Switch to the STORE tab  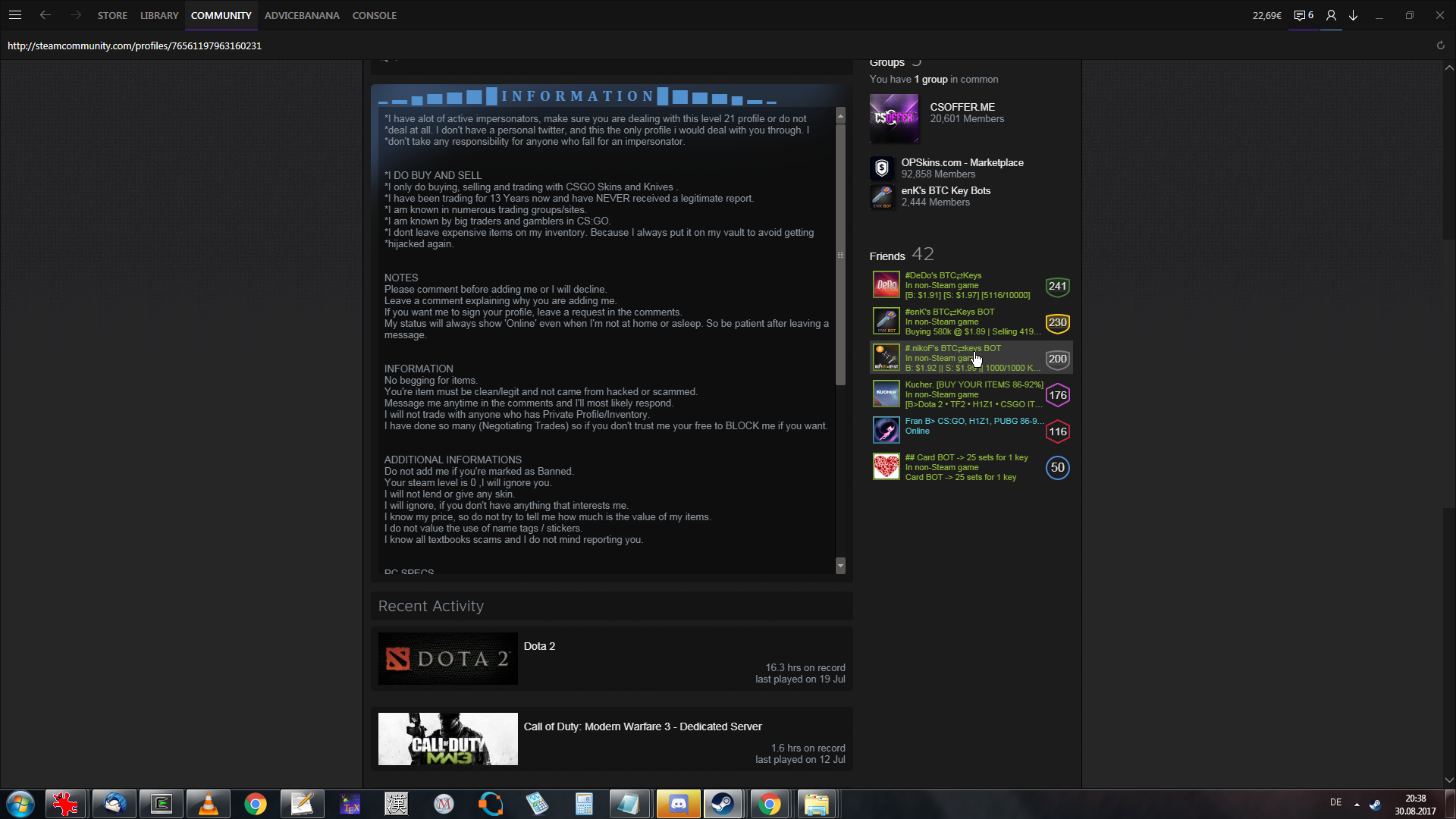[x=112, y=15]
